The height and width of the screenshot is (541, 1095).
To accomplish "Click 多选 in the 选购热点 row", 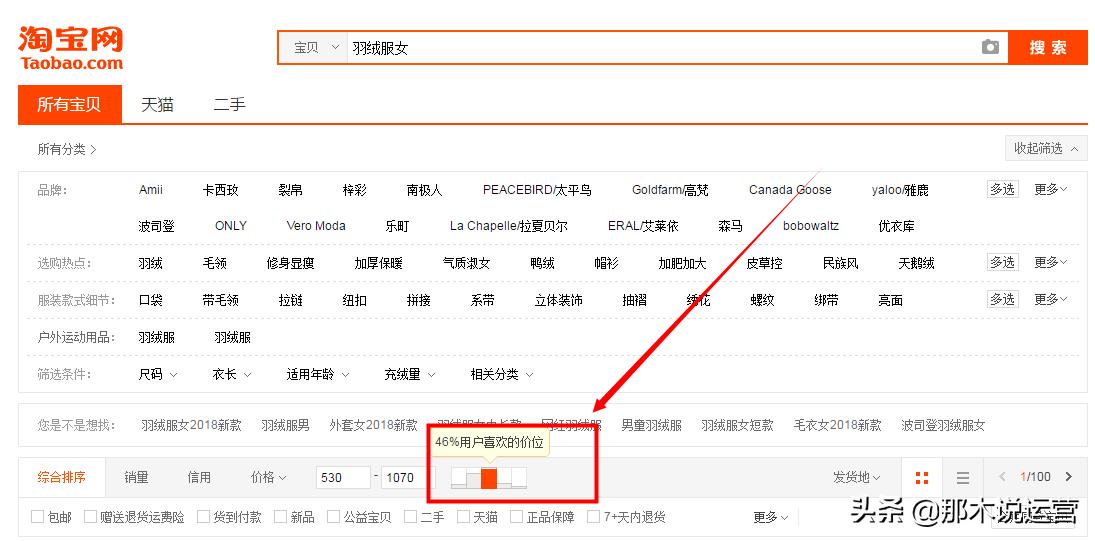I will coord(1002,262).
